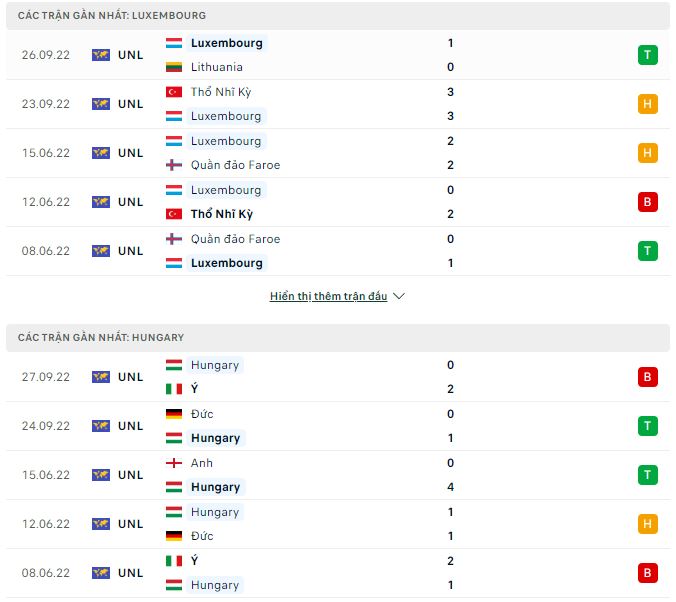This screenshot has width=676, height=602.
Task: Click the Faroe Islands flag in 08.06.22 match
Action: pyautogui.click(x=174, y=239)
